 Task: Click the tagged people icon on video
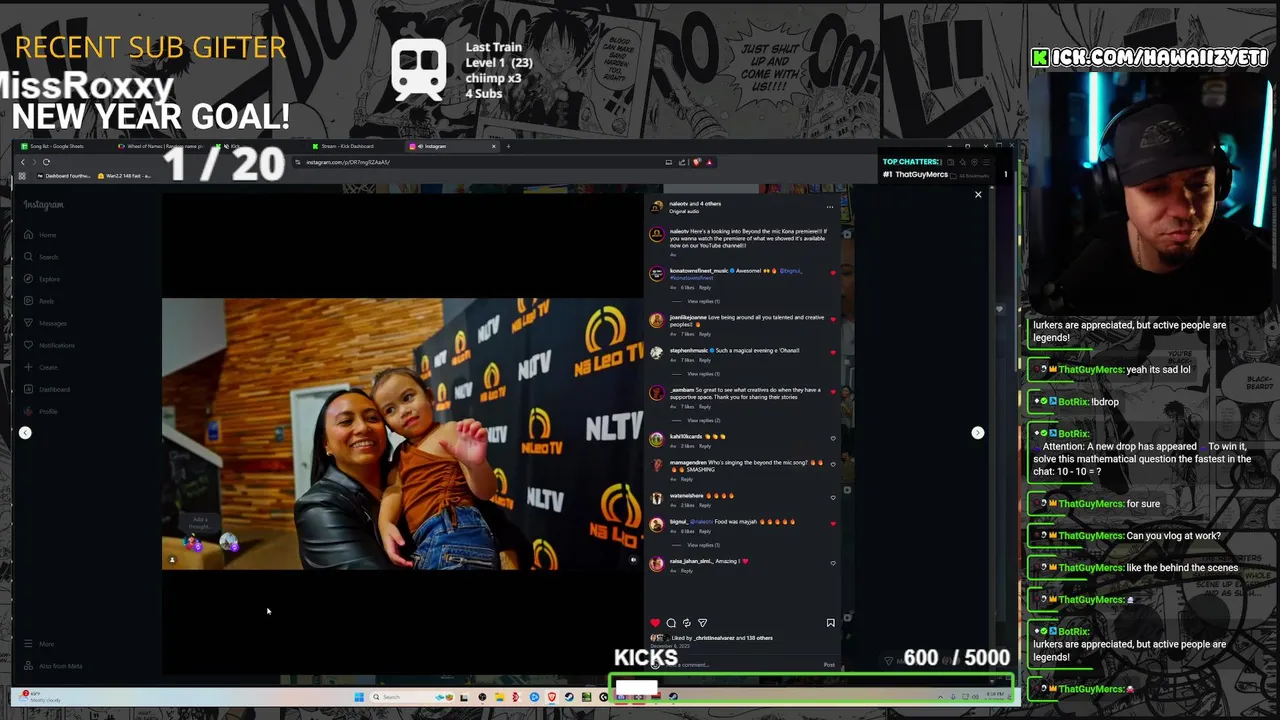tap(172, 560)
